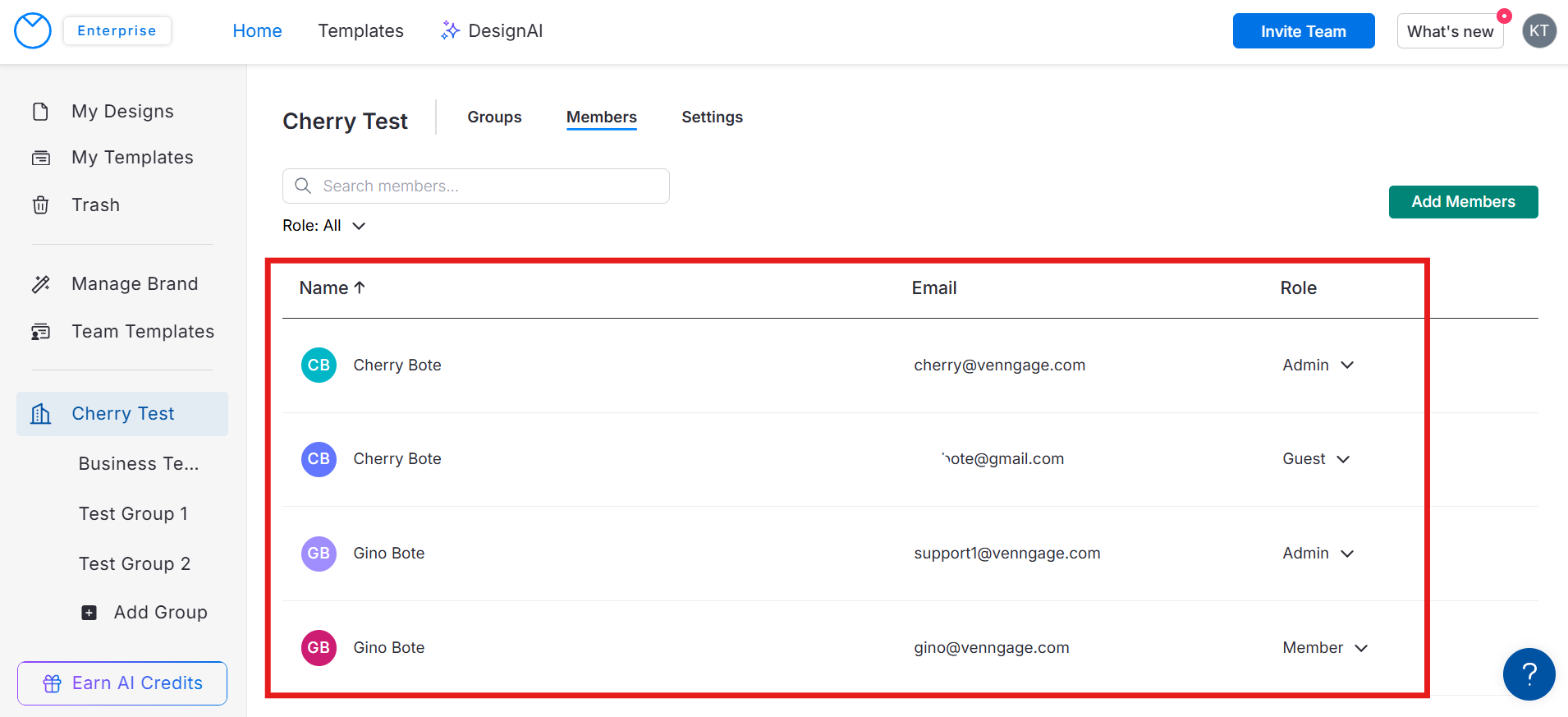This screenshot has height=717, width=1568.
Task: Click the support1@venngage.com email
Action: 1006,553
